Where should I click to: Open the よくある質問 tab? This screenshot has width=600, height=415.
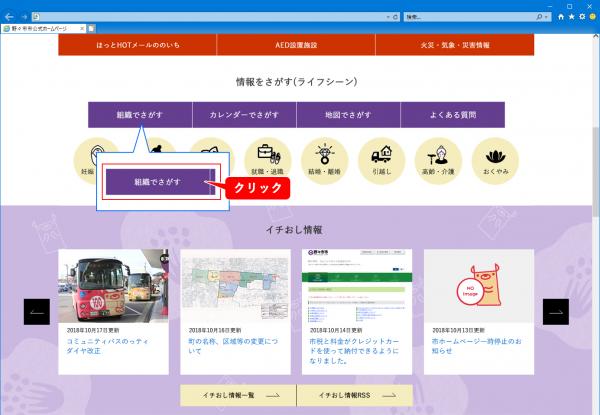pos(453,115)
